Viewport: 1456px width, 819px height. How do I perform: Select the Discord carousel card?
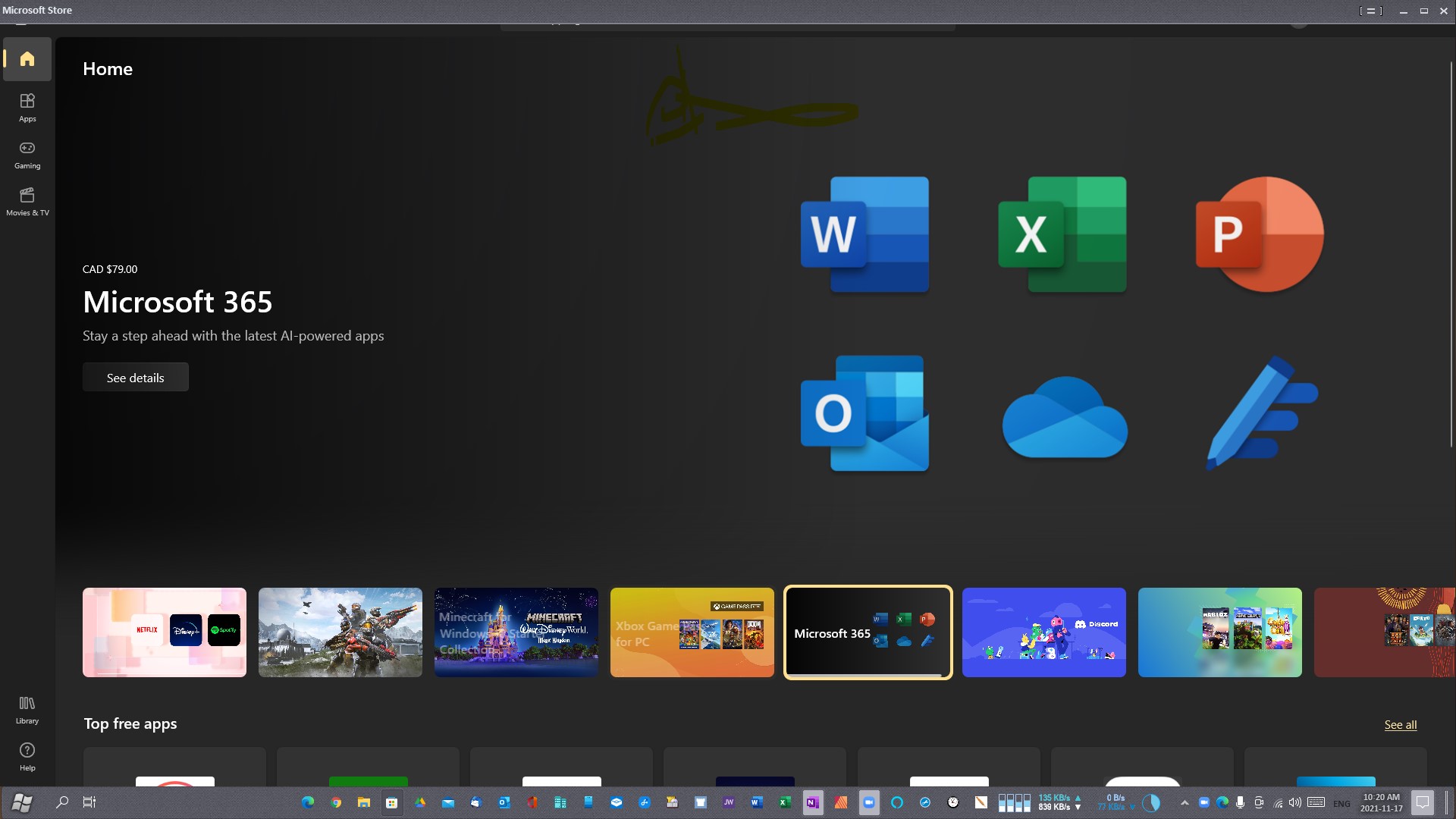tap(1044, 632)
